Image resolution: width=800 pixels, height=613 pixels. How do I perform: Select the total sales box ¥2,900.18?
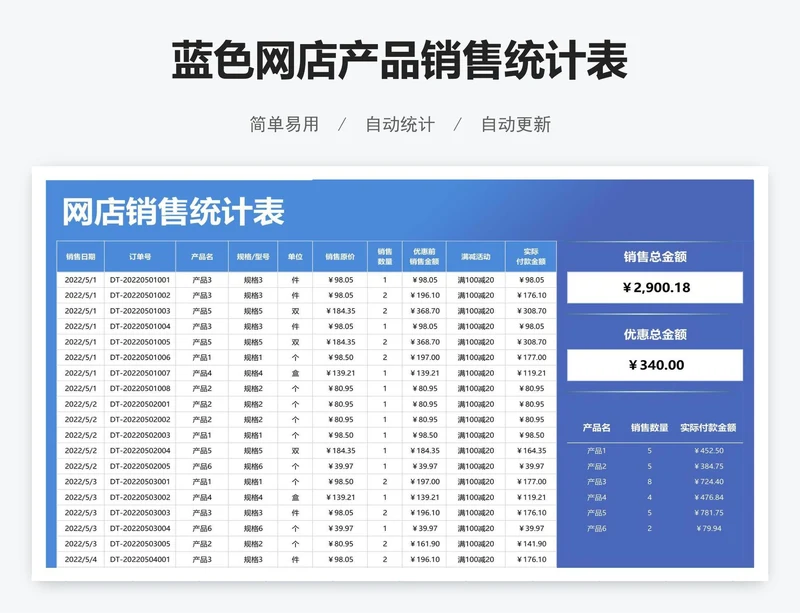[655, 287]
